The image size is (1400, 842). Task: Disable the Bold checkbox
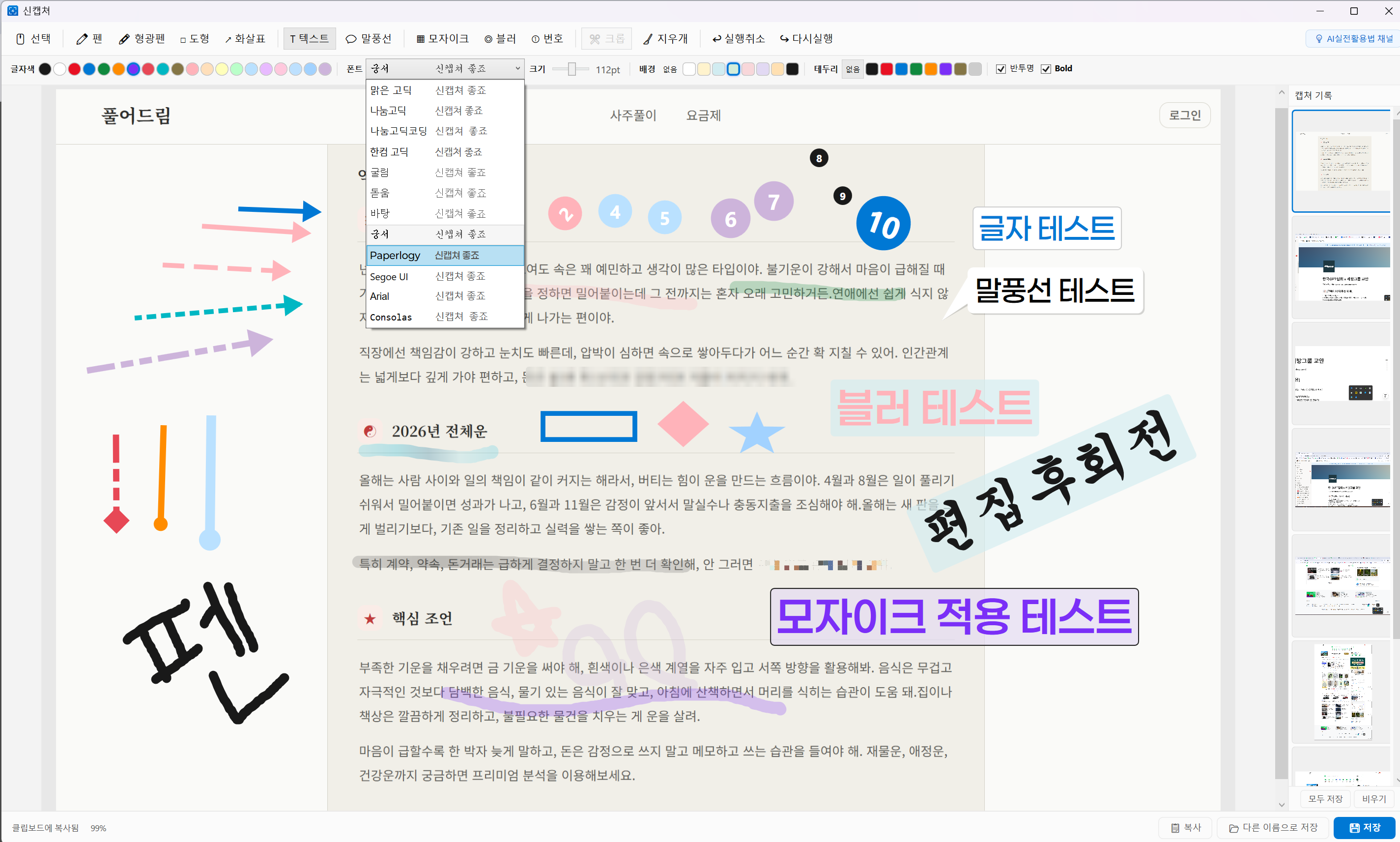coord(1048,69)
